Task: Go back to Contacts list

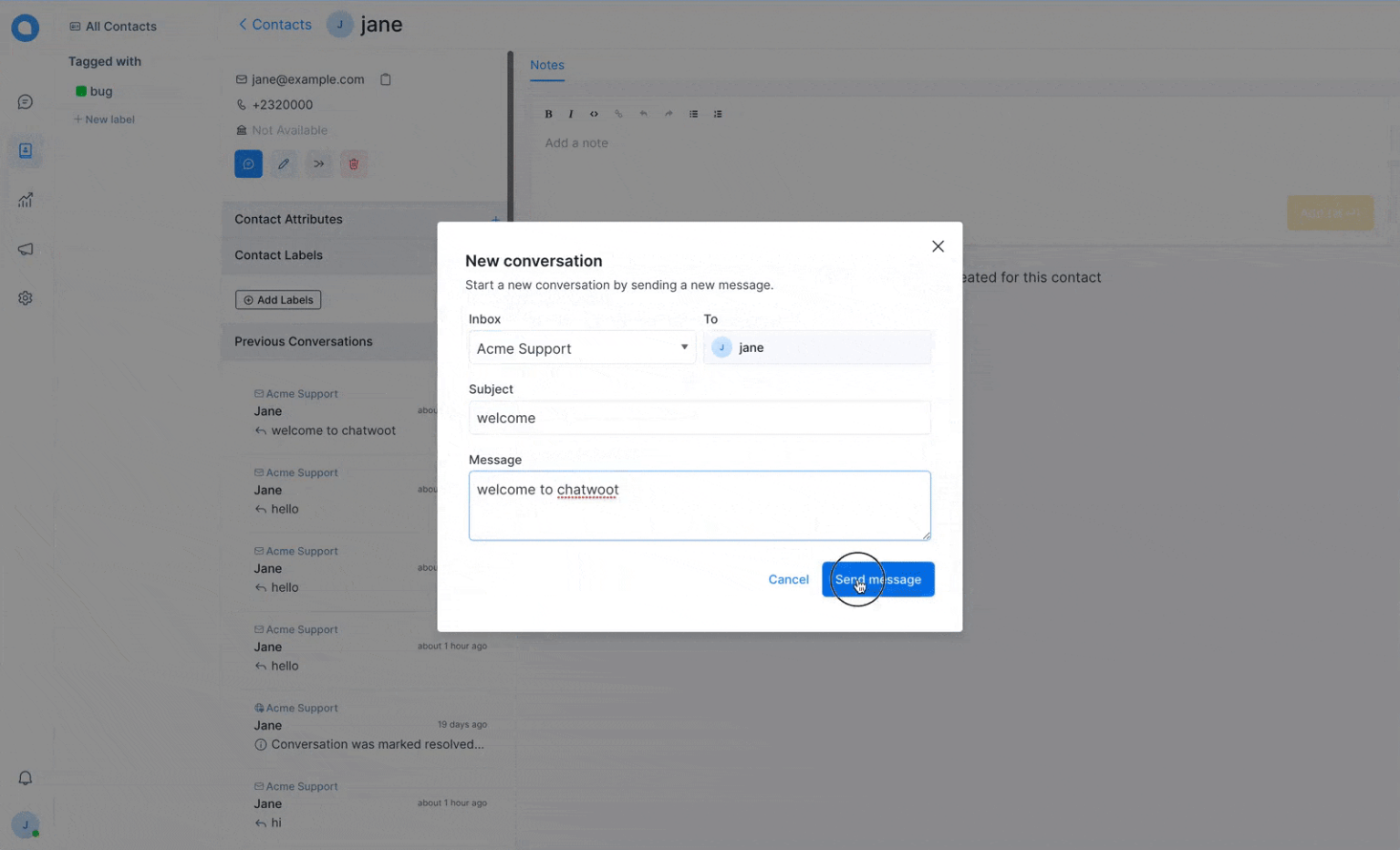Action: tap(275, 25)
